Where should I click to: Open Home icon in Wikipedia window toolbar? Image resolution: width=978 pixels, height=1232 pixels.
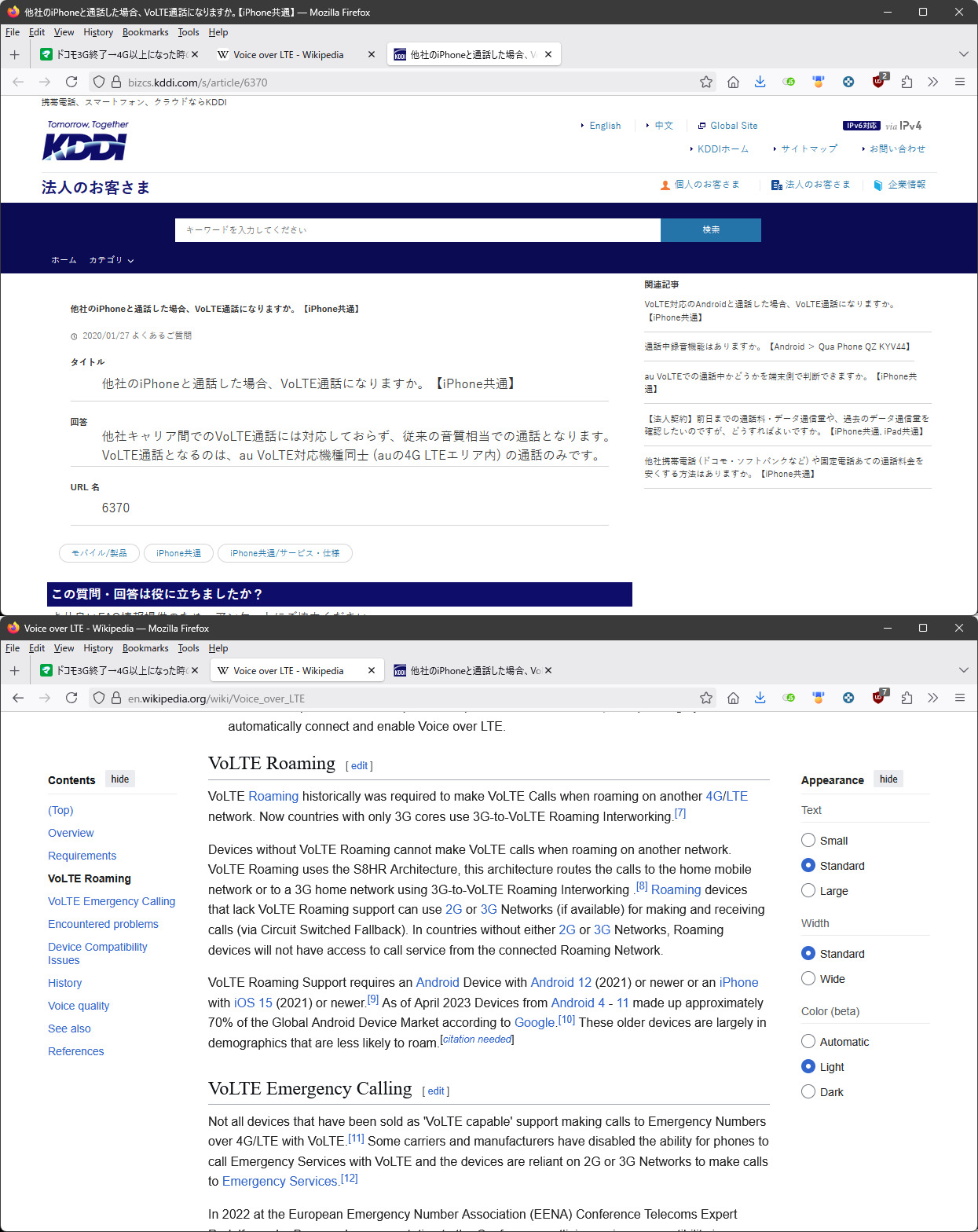tap(733, 698)
